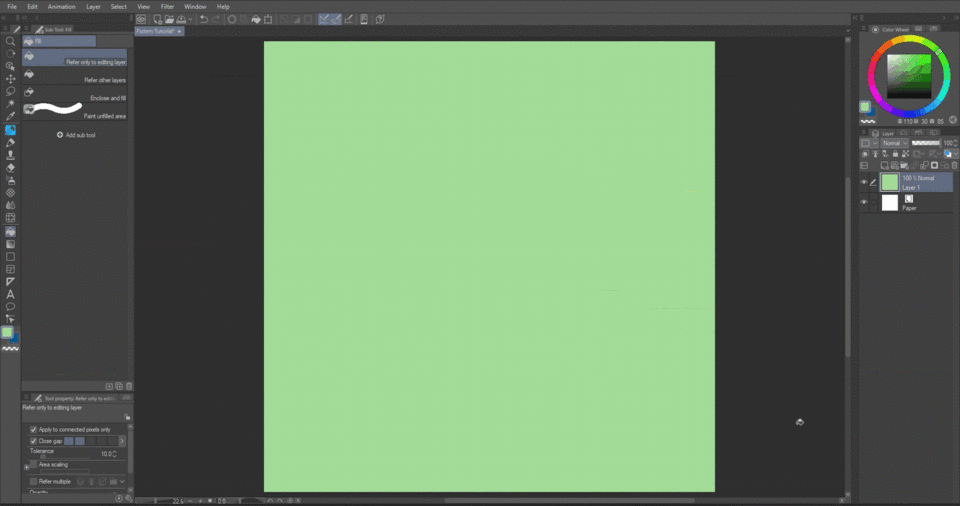Select the Zoom magnifier tool

point(10,41)
